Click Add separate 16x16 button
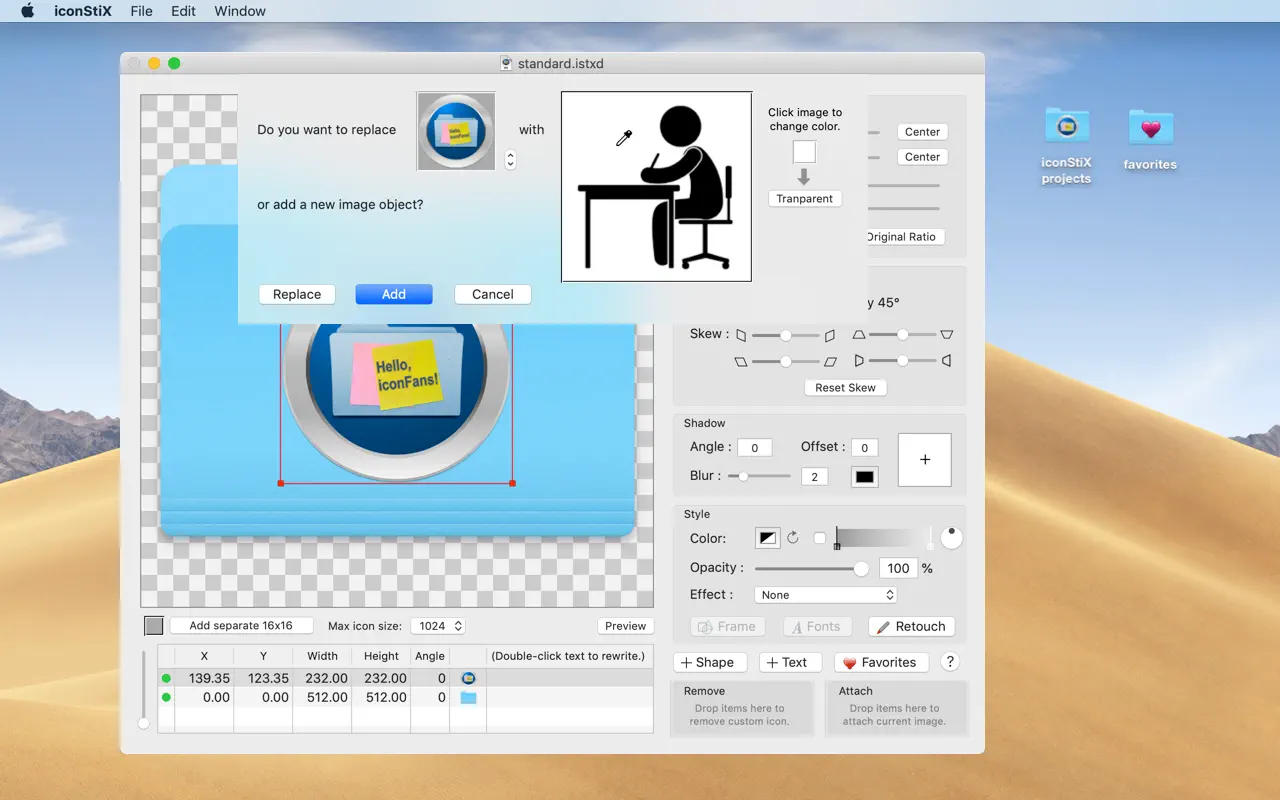Viewport: 1280px width, 800px height. pos(241,626)
